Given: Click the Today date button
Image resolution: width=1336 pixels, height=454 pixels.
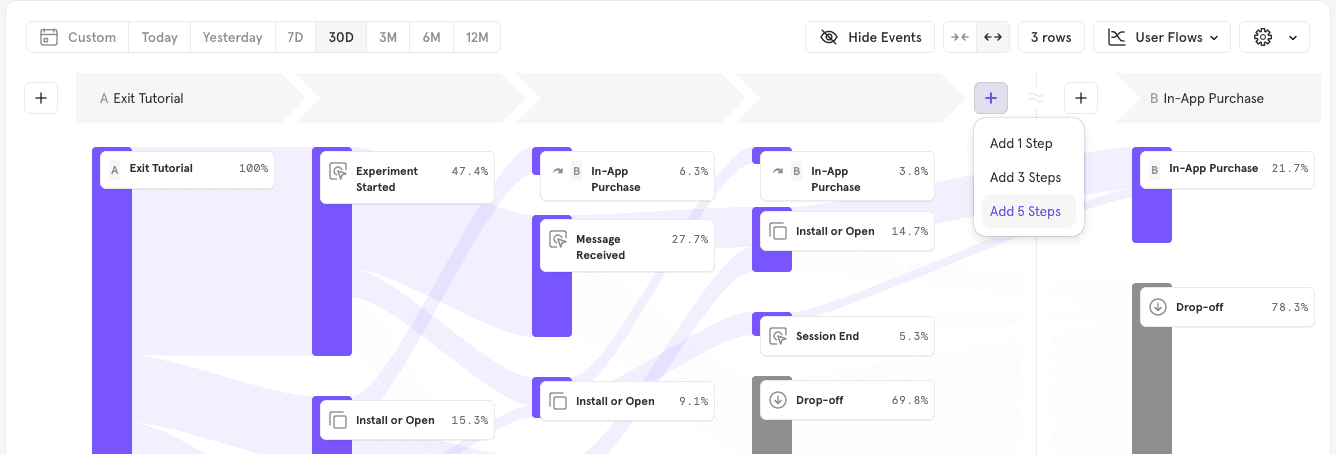Looking at the screenshot, I should click(159, 37).
